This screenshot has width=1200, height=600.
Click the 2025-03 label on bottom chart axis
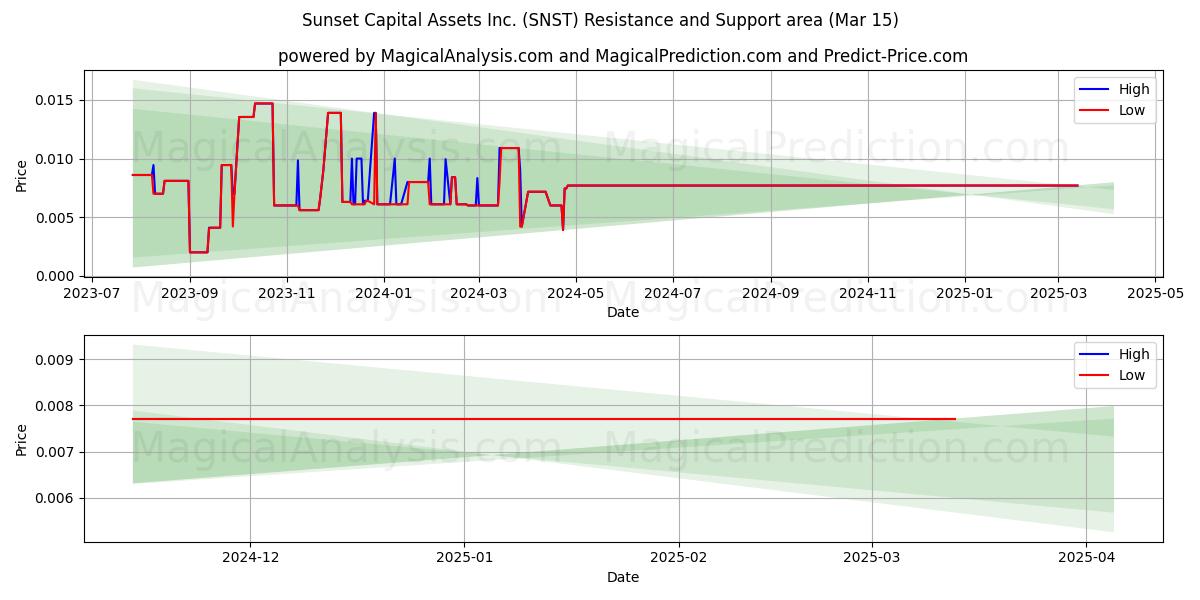pos(872,560)
